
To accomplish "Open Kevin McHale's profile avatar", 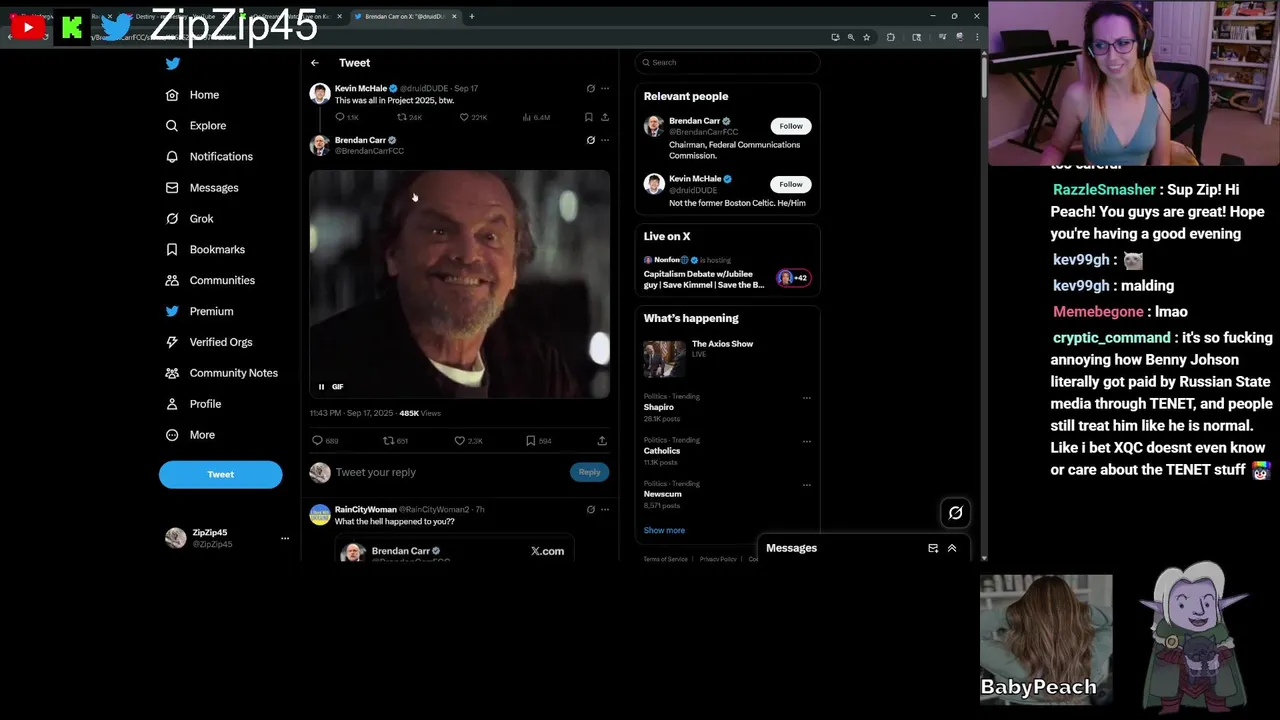I will point(320,94).
